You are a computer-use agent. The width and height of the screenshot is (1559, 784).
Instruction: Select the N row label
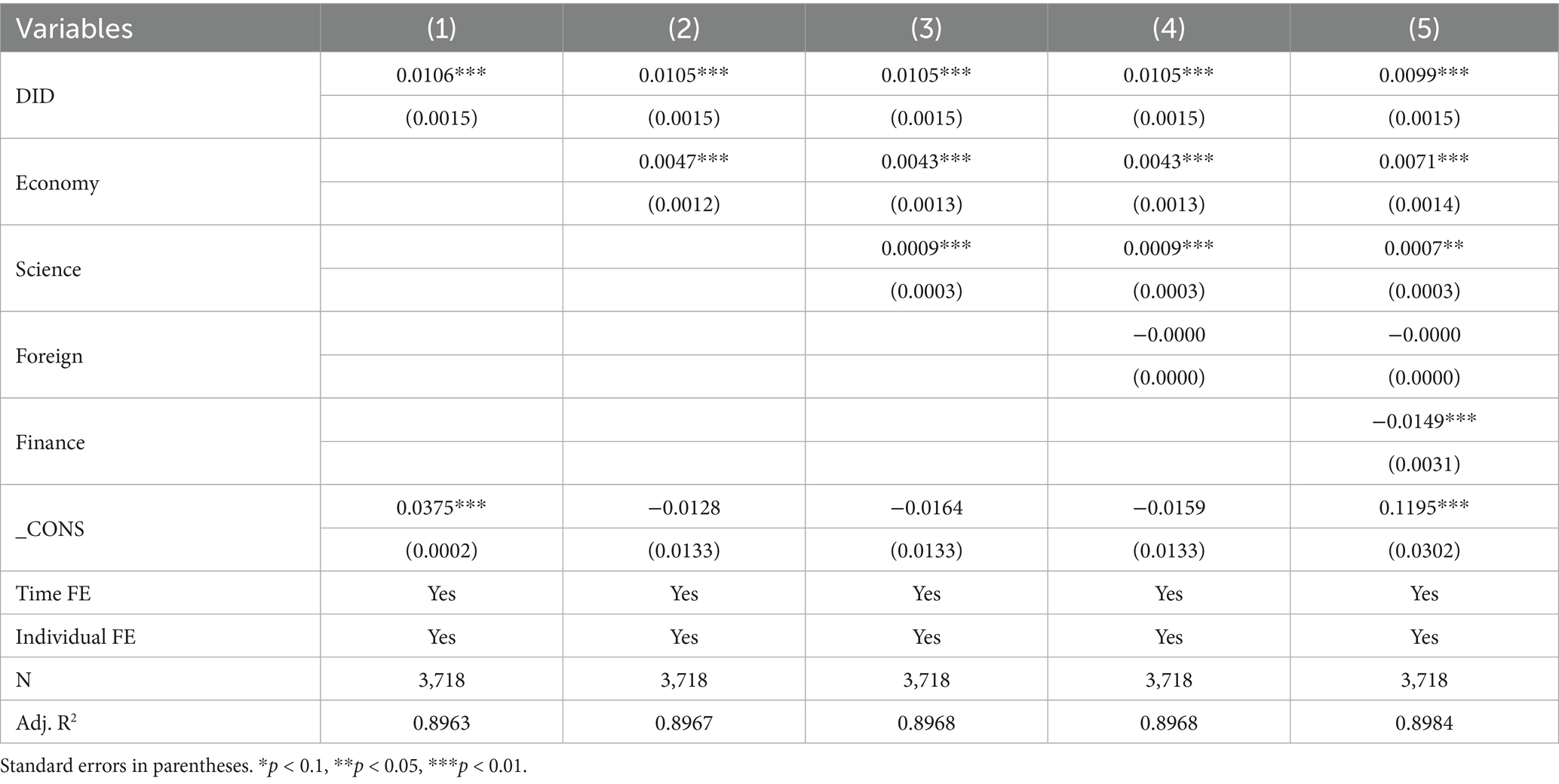(x=23, y=681)
